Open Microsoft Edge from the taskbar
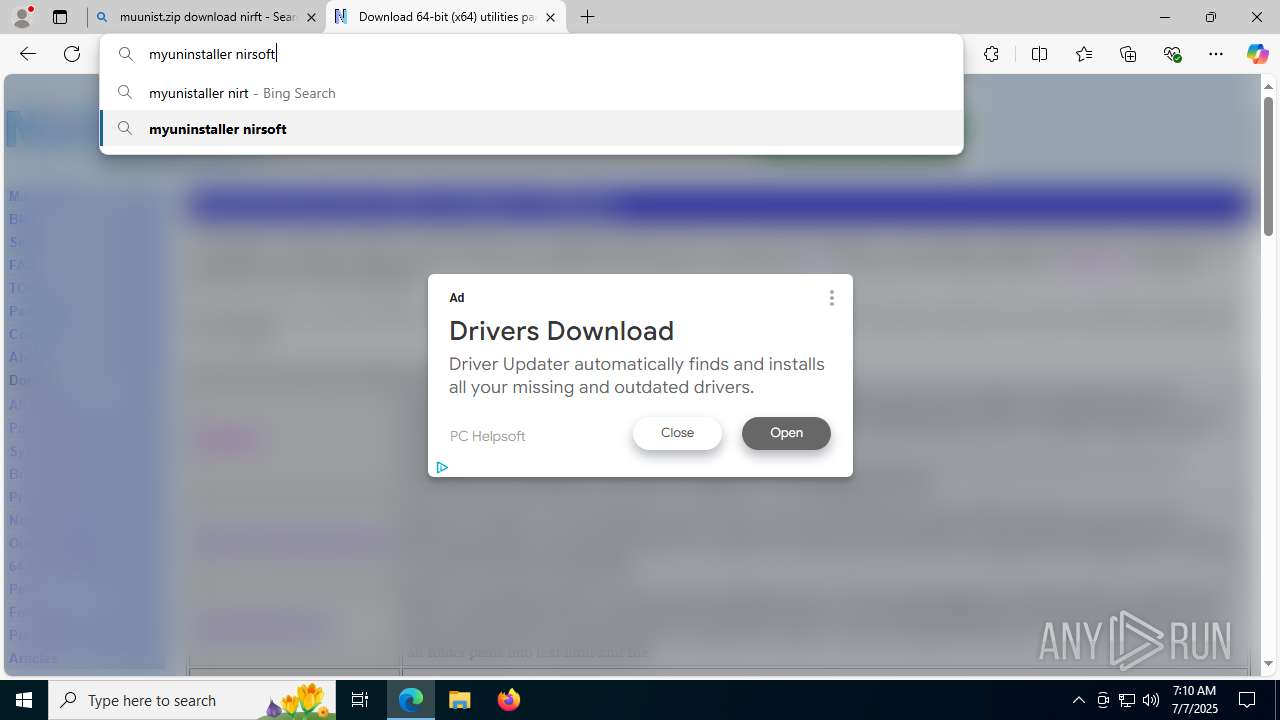Viewport: 1280px width, 720px height. (x=411, y=700)
